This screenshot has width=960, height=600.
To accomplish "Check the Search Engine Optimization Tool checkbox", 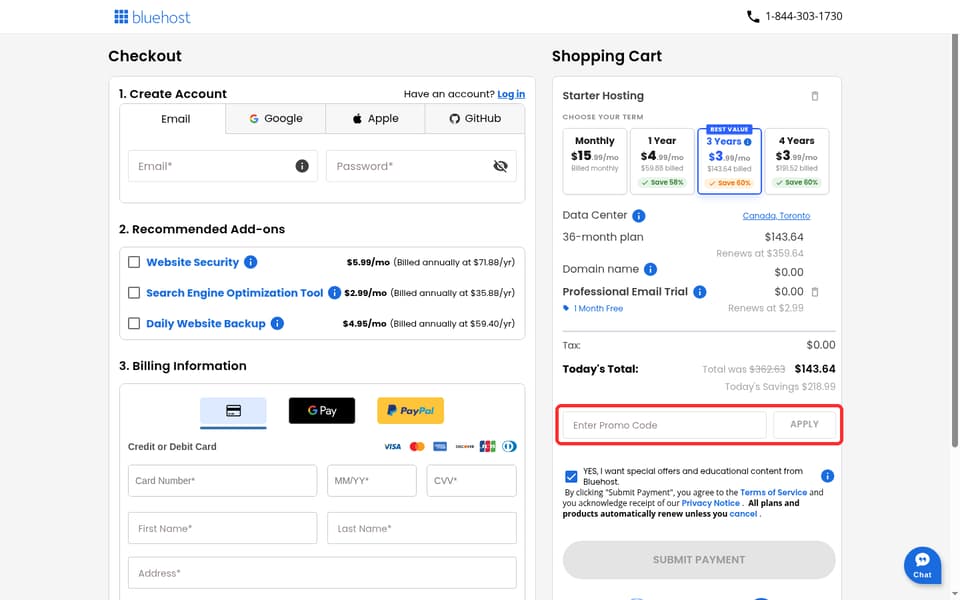I will [134, 293].
